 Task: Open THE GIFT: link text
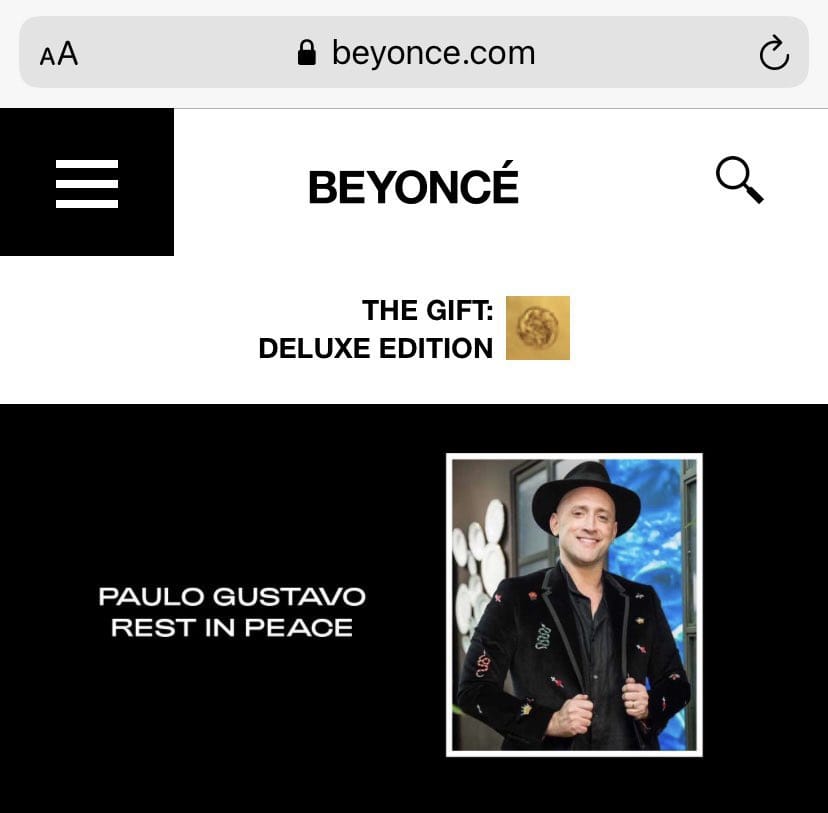click(428, 310)
